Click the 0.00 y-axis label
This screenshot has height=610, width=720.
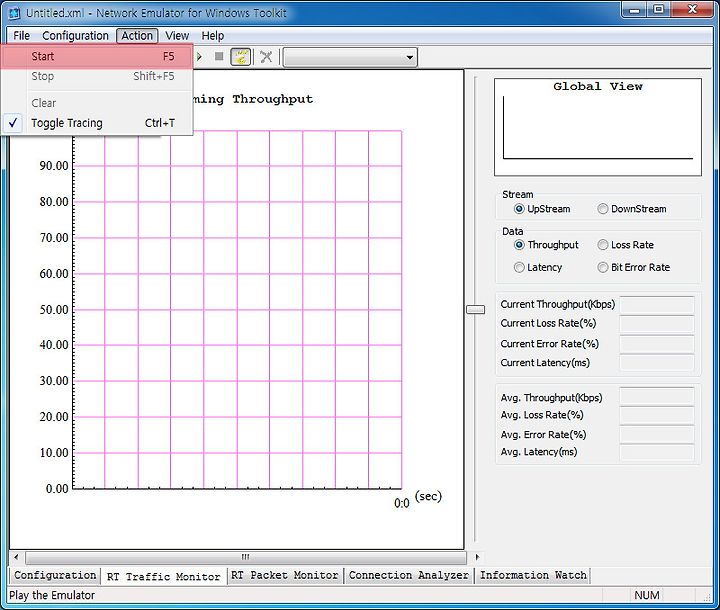(57, 489)
